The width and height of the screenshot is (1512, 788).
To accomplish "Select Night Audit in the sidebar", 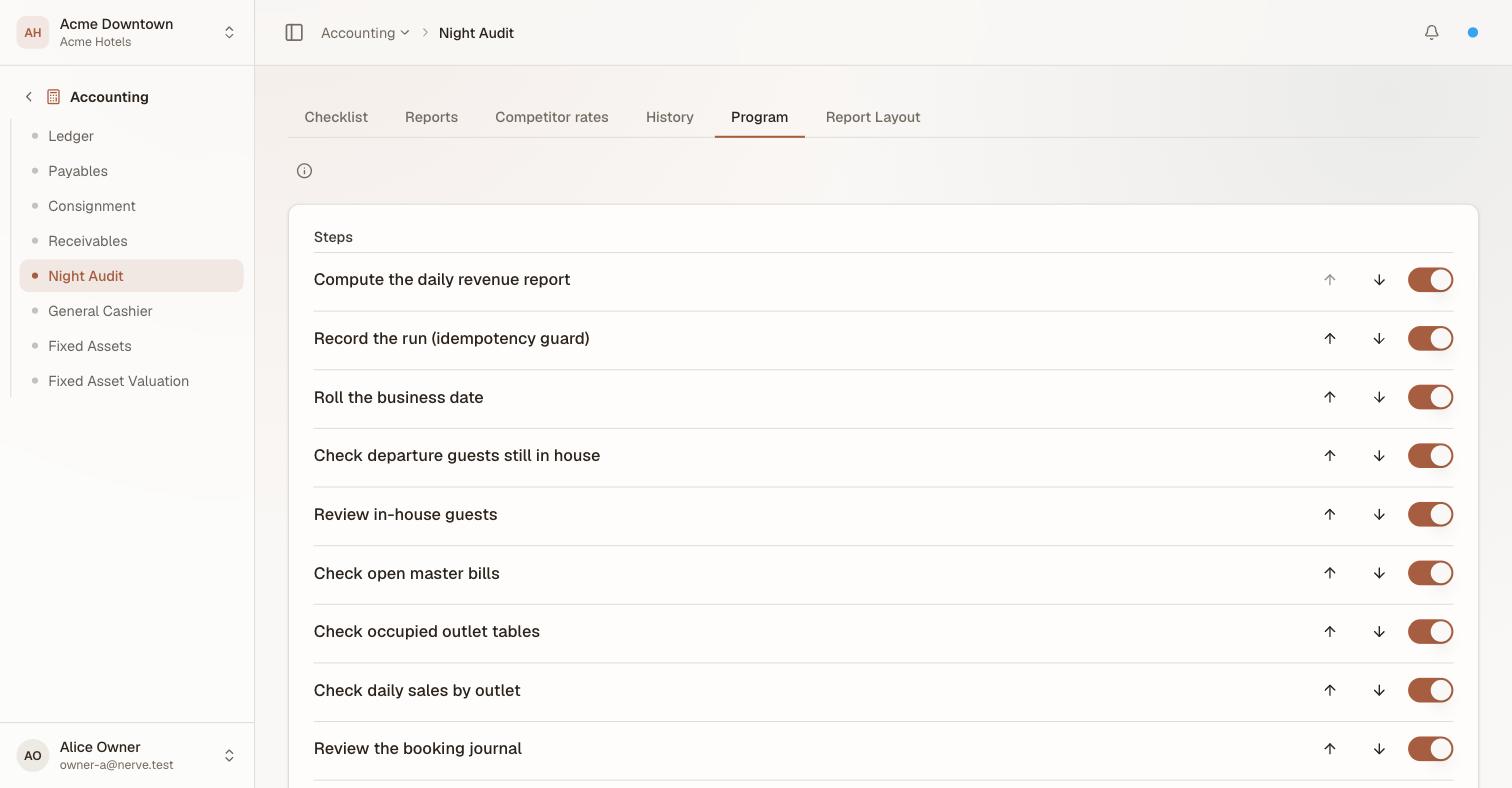I will click(x=131, y=276).
